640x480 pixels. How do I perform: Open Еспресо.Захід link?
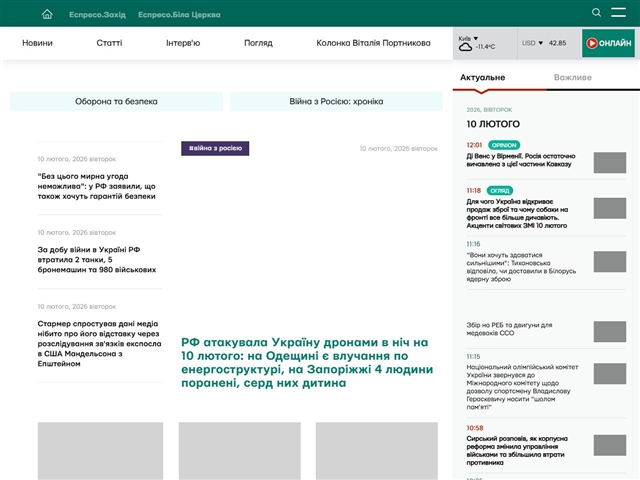point(97,14)
